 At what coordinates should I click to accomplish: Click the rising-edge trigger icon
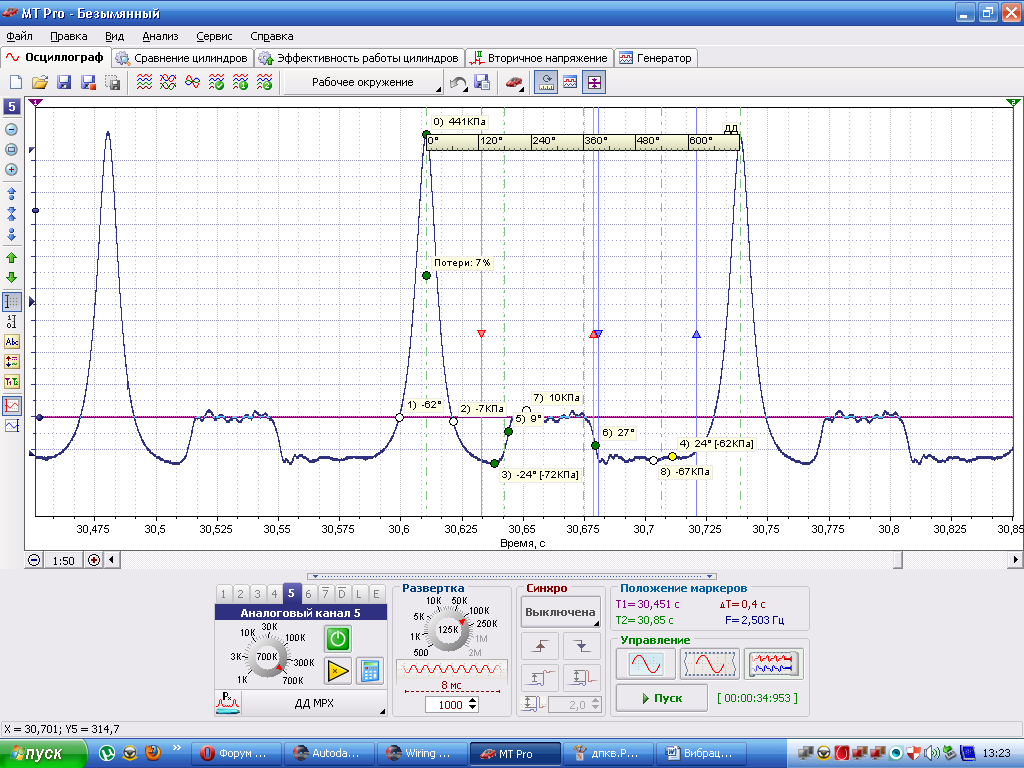[x=539, y=646]
